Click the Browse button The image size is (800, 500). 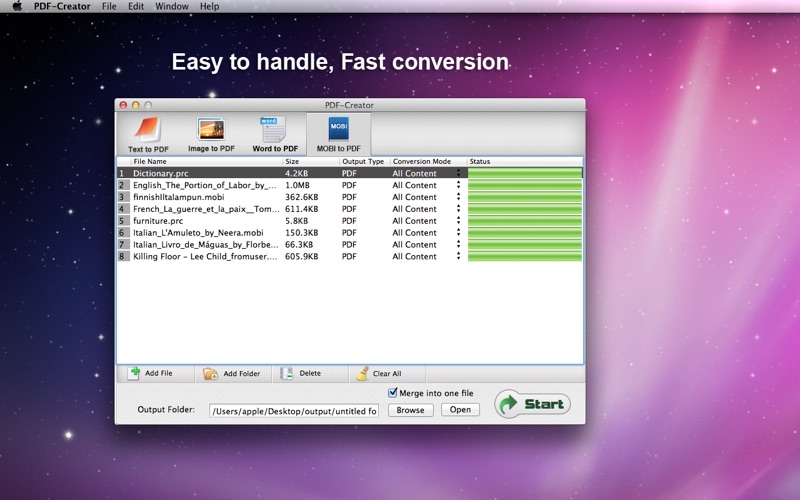411,410
